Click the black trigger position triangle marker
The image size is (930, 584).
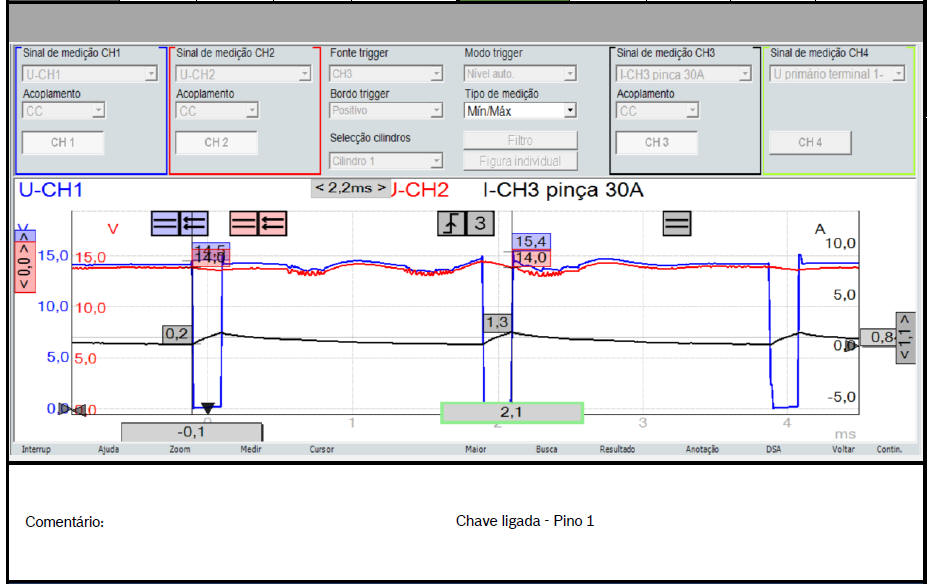(207, 407)
